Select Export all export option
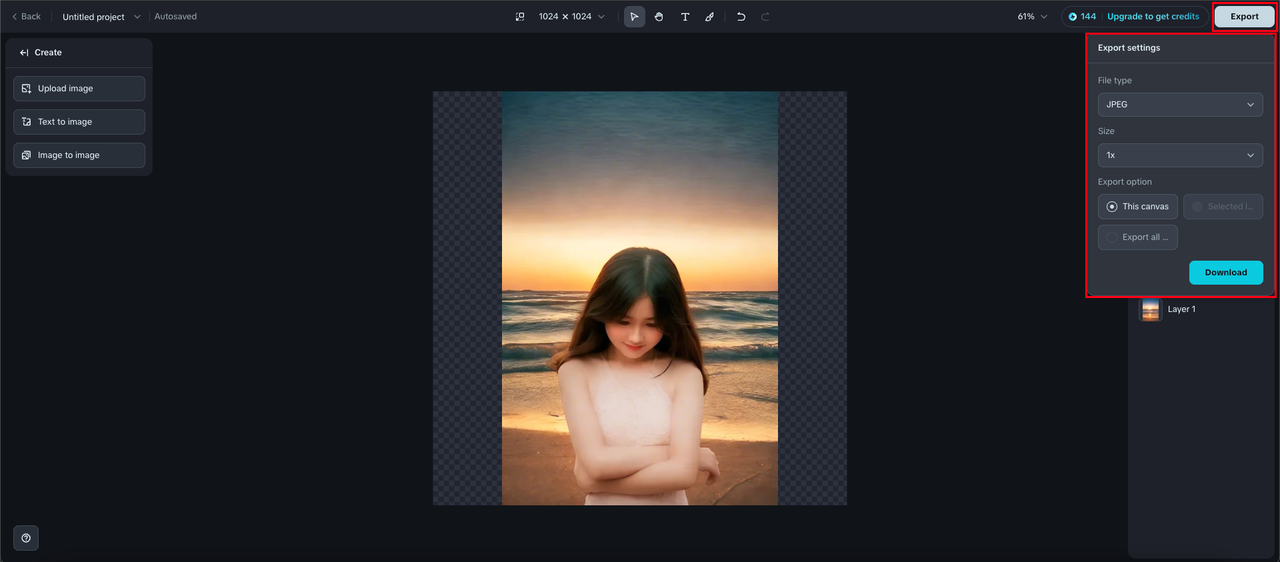This screenshot has width=1280, height=562. pyautogui.click(x=1138, y=237)
